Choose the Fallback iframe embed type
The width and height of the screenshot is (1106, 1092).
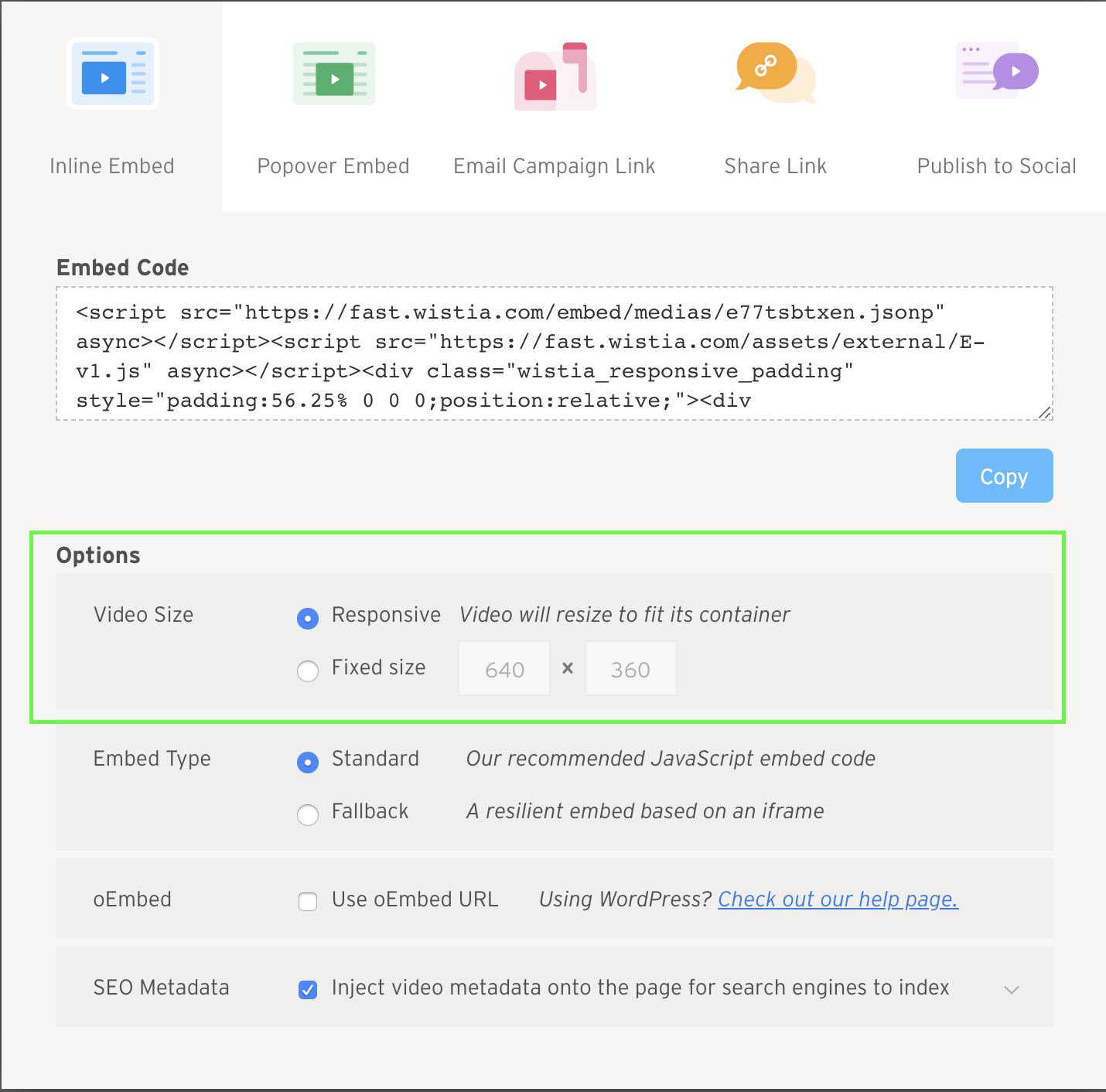(x=308, y=814)
